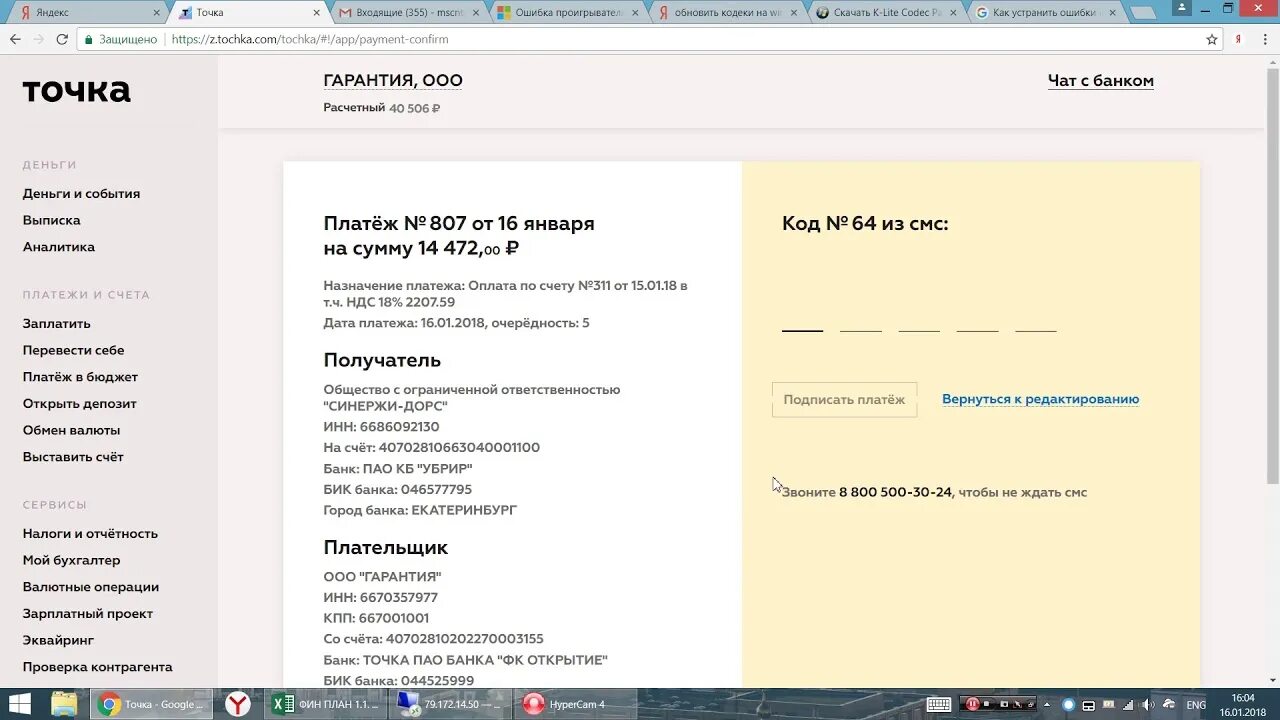Open the Excel ФИН ПЛАН taskbar window

tap(325, 704)
